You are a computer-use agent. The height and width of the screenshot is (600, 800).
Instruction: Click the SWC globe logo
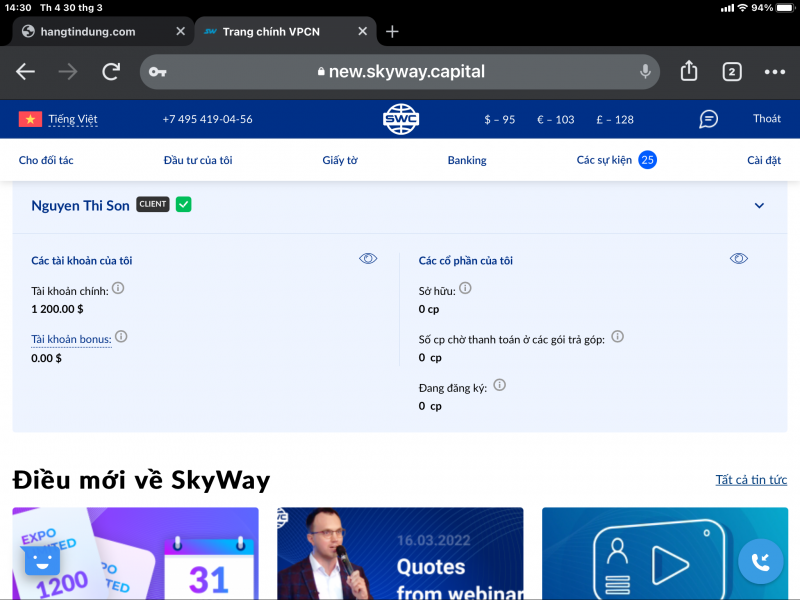click(x=401, y=119)
